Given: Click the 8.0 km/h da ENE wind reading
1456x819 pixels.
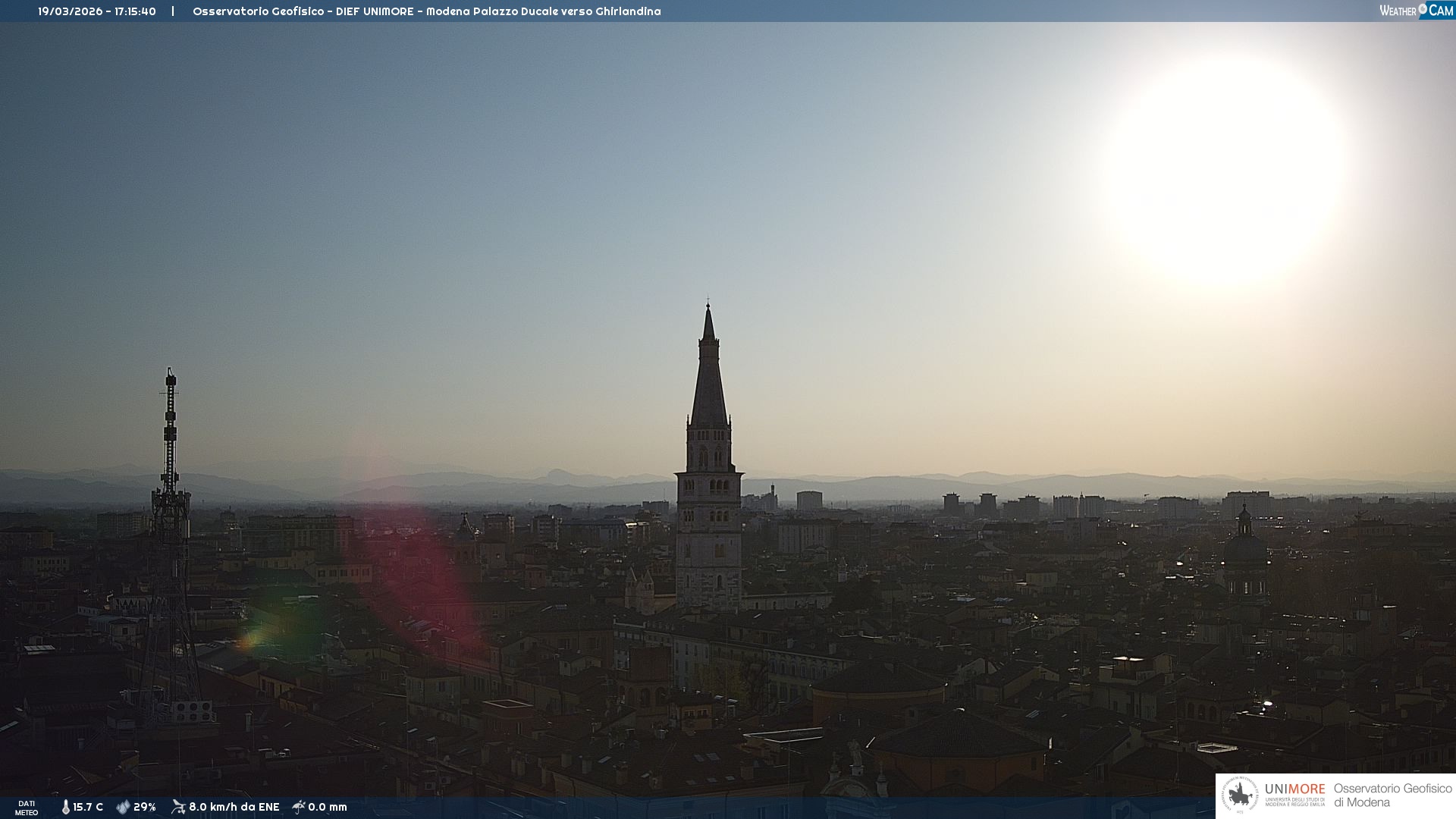Looking at the screenshot, I should click(x=234, y=807).
